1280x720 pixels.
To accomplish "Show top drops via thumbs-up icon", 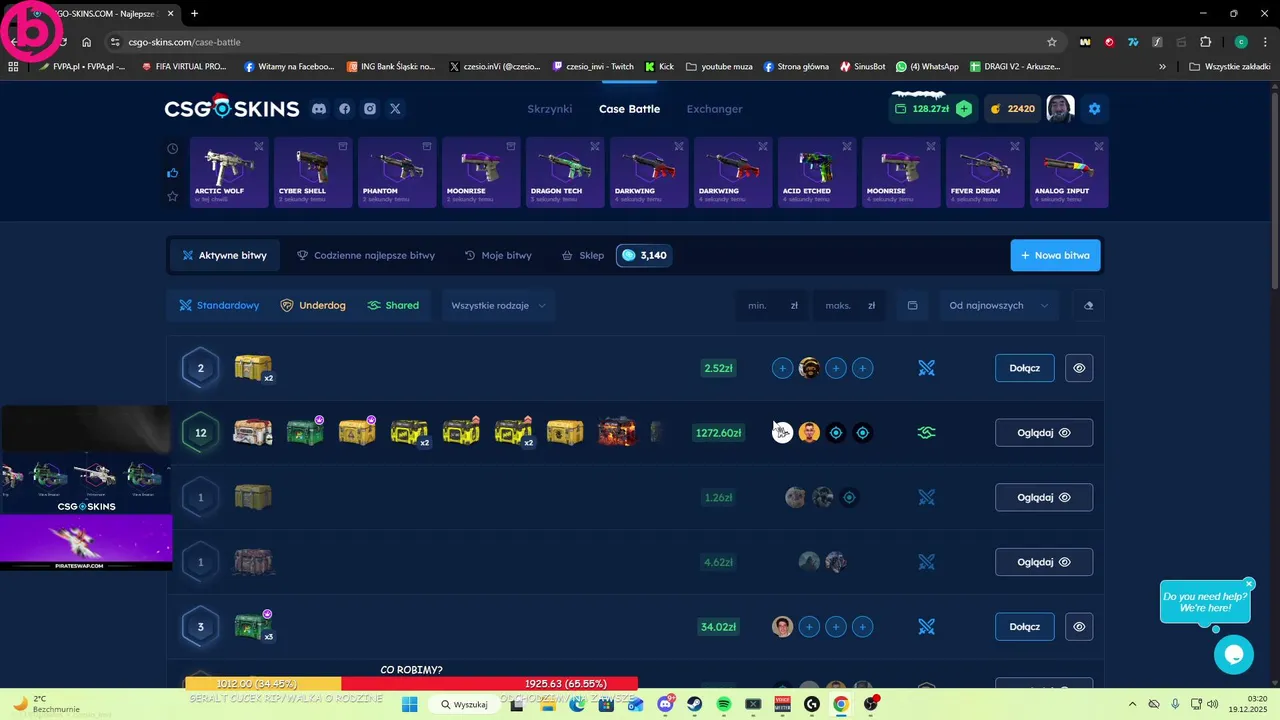I will [x=172, y=172].
